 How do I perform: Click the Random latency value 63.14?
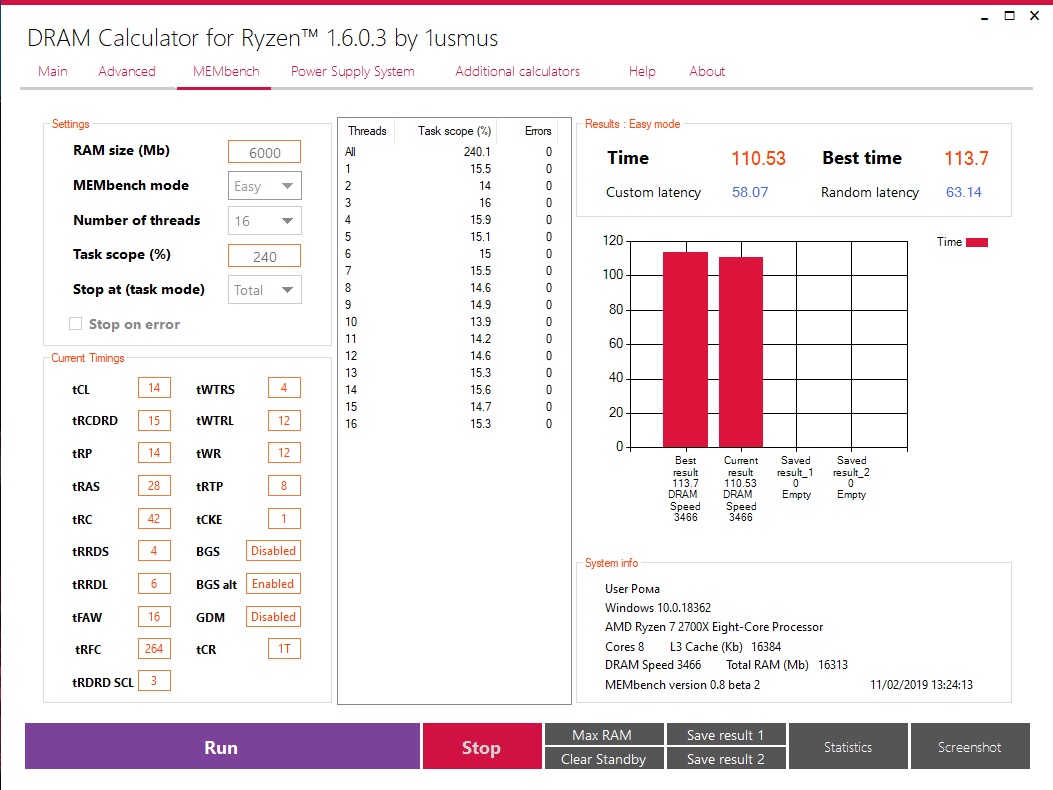tap(964, 192)
